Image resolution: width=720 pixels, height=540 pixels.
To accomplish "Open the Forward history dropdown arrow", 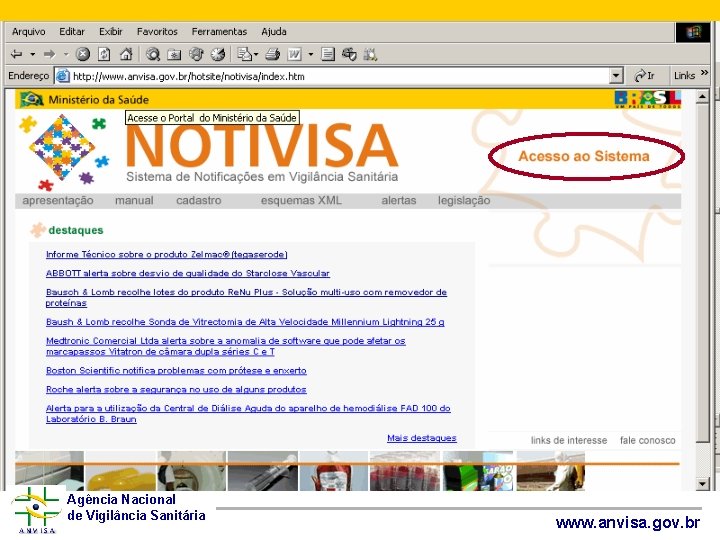I will 66,55.
